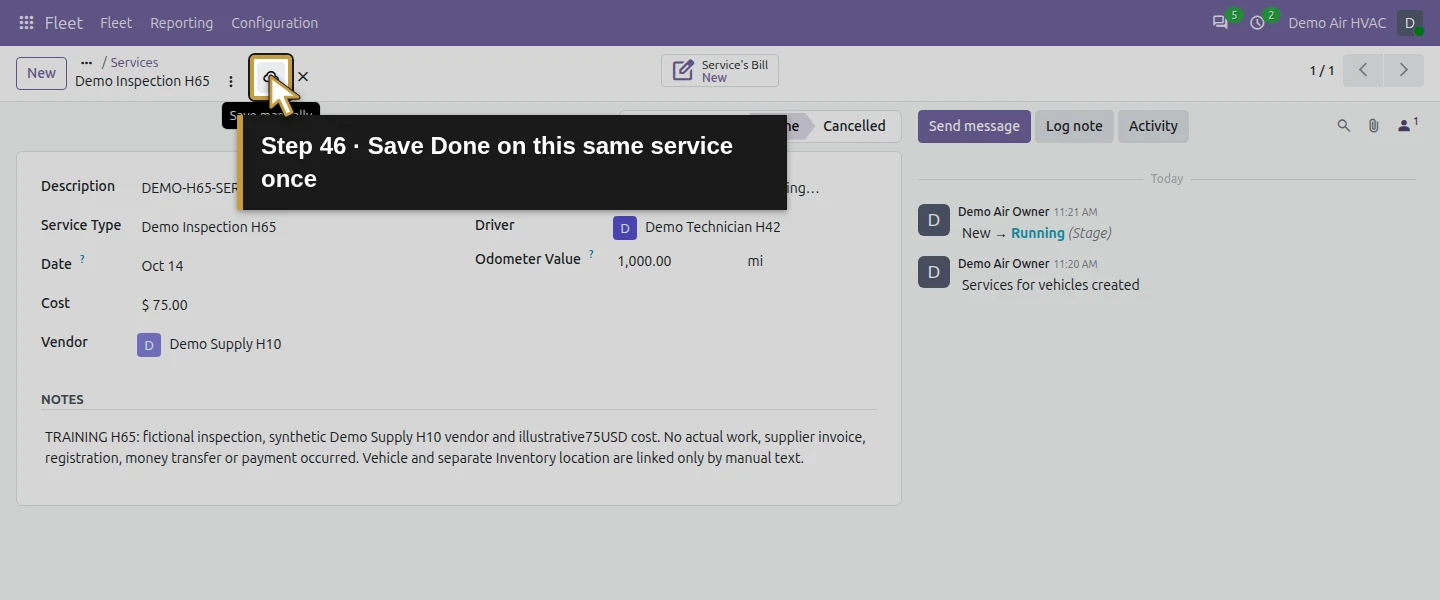Screen dimensions: 1440x600
Task: Open the Reporting menu
Action: point(181,23)
